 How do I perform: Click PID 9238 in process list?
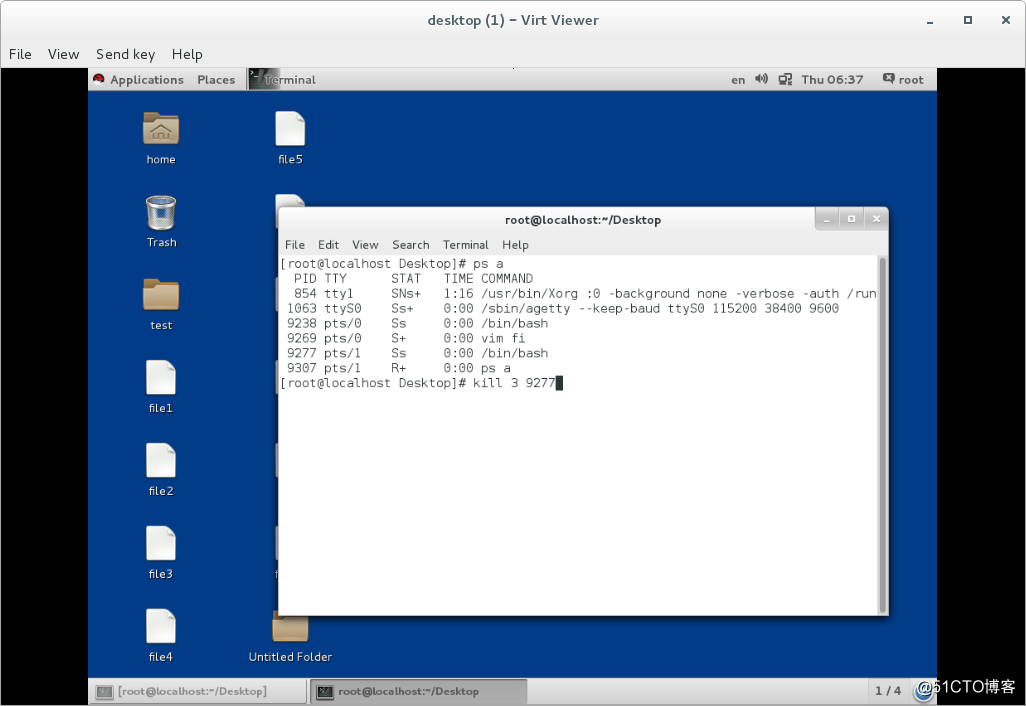coord(302,323)
